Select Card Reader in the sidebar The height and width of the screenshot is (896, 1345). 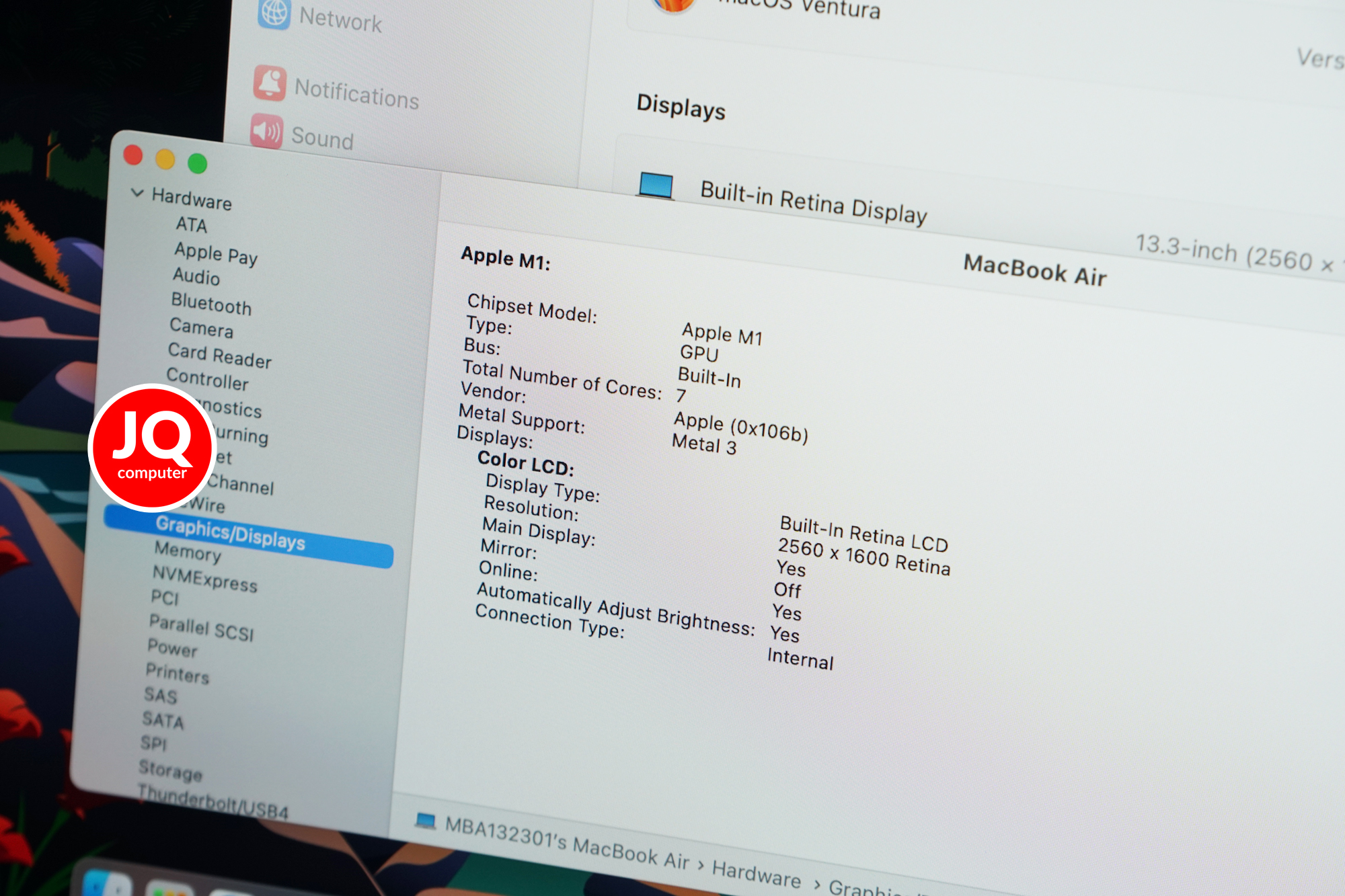pos(219,356)
